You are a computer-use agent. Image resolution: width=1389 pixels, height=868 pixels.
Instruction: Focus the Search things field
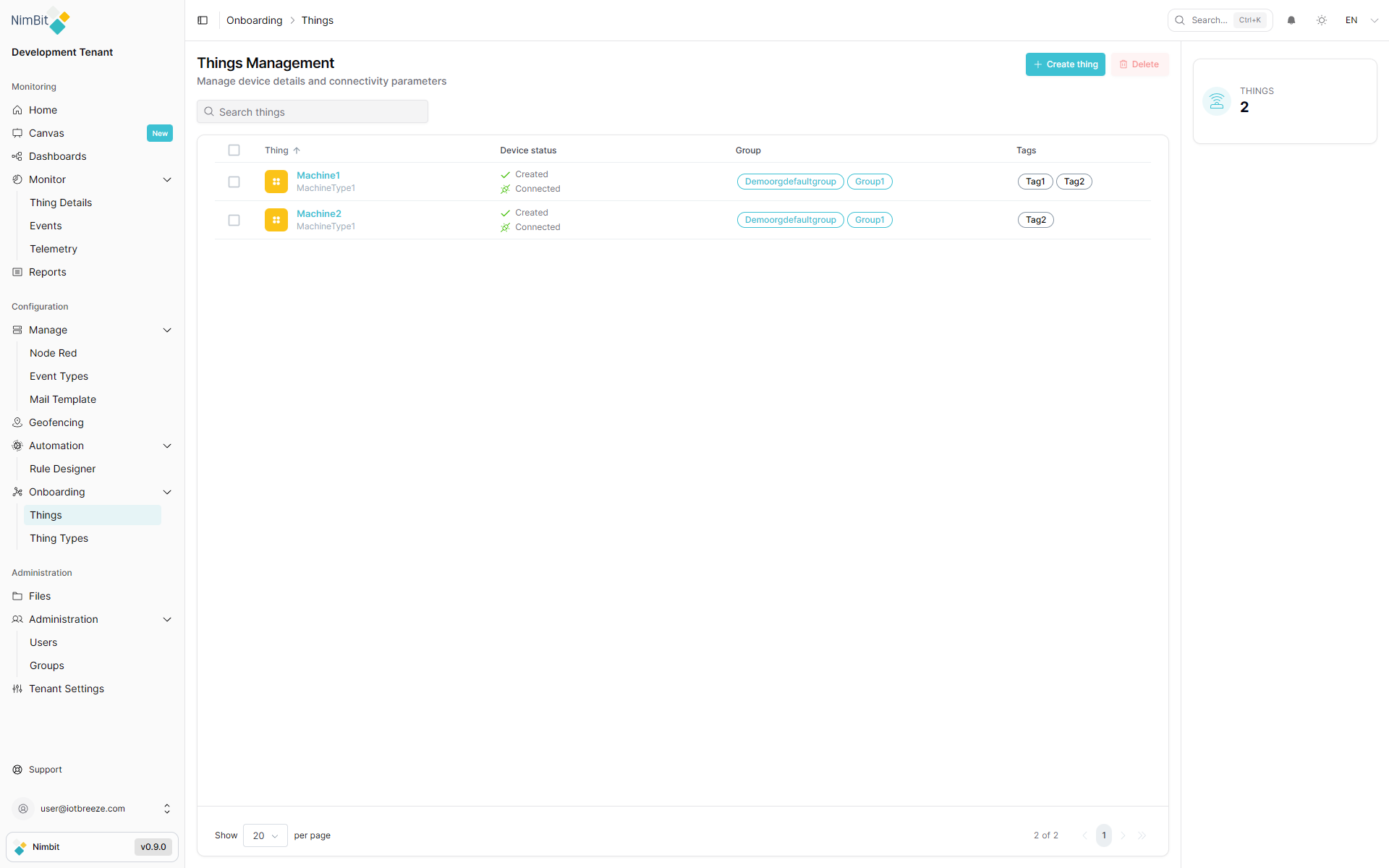[x=313, y=112]
